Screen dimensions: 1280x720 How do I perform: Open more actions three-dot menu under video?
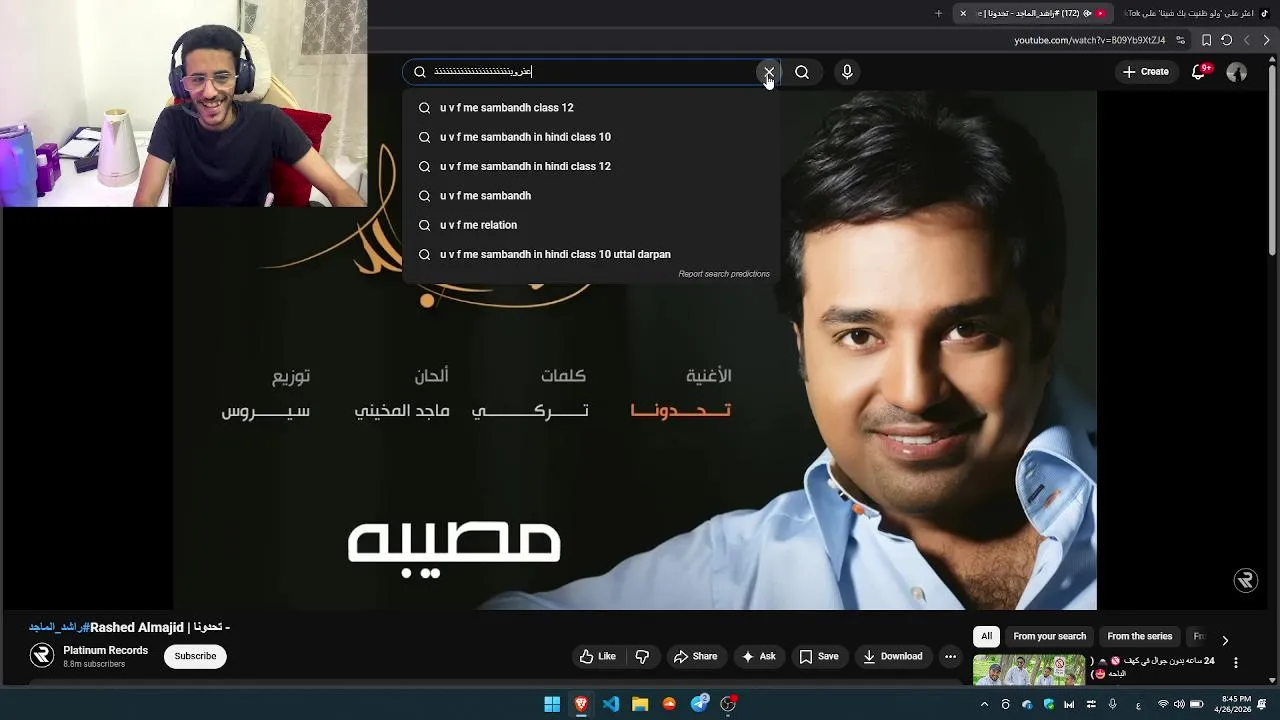click(950, 656)
